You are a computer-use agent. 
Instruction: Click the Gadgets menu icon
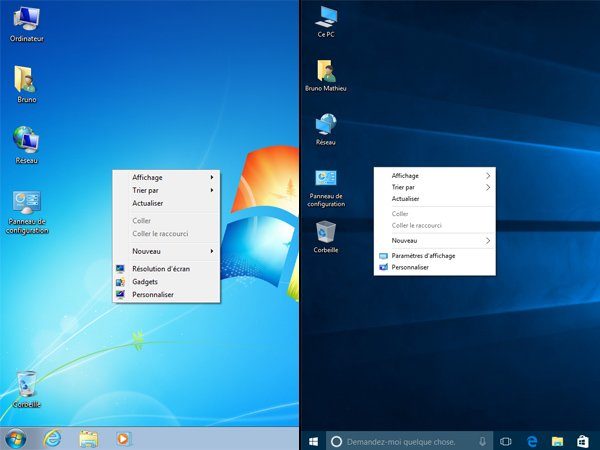(x=120, y=282)
